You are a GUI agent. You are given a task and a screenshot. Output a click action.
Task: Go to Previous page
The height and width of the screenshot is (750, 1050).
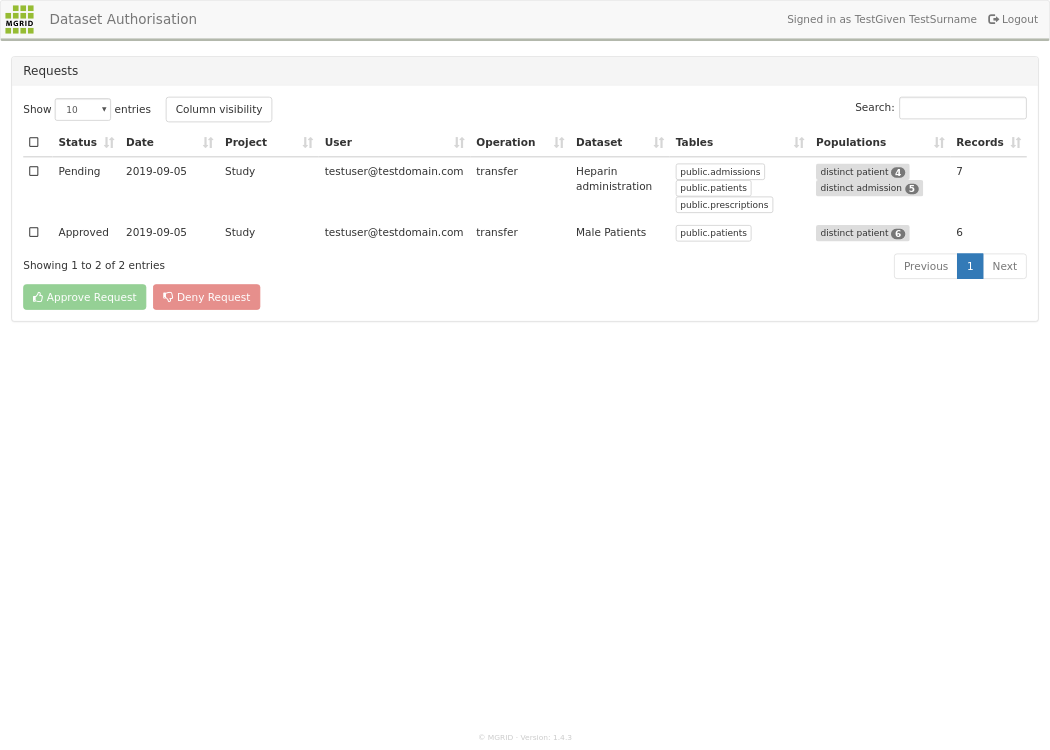point(925,266)
